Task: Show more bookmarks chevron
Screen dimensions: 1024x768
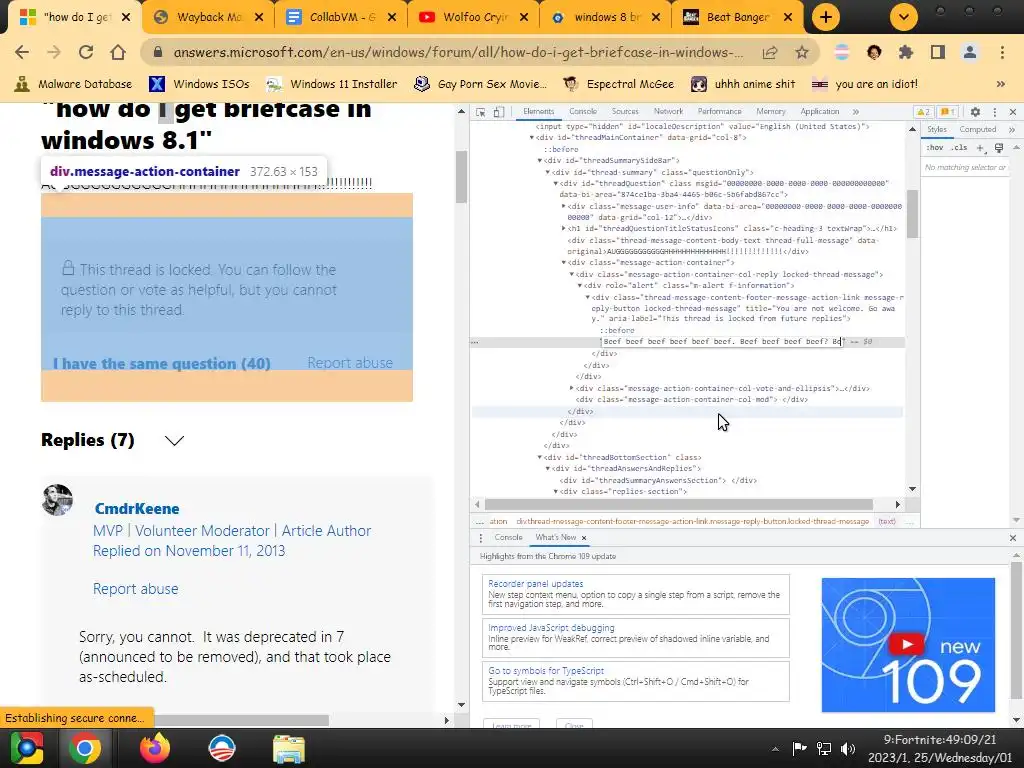Action: (1000, 84)
